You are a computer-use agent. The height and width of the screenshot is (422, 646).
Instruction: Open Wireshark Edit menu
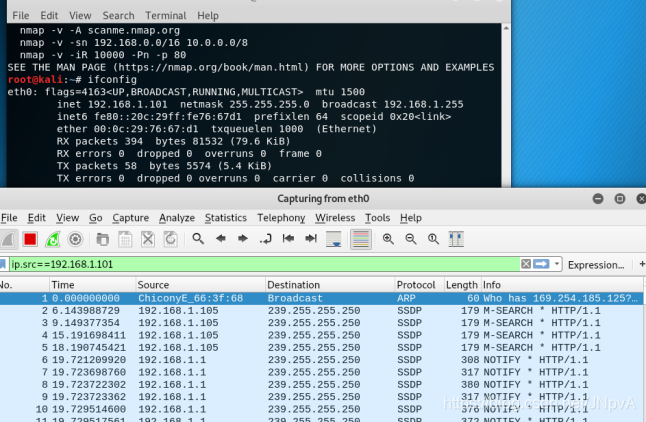pos(37,218)
